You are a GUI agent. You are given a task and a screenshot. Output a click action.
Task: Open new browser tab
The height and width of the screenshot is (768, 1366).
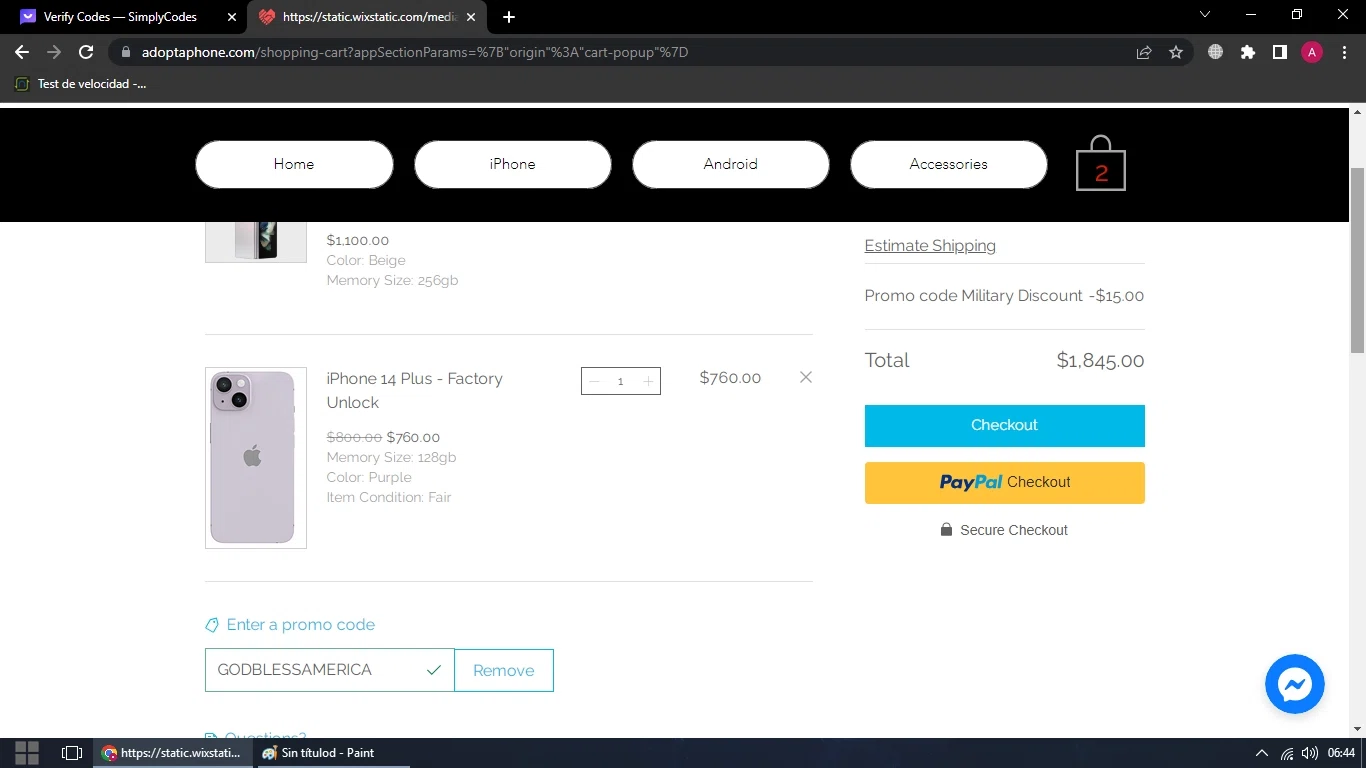pos(509,17)
